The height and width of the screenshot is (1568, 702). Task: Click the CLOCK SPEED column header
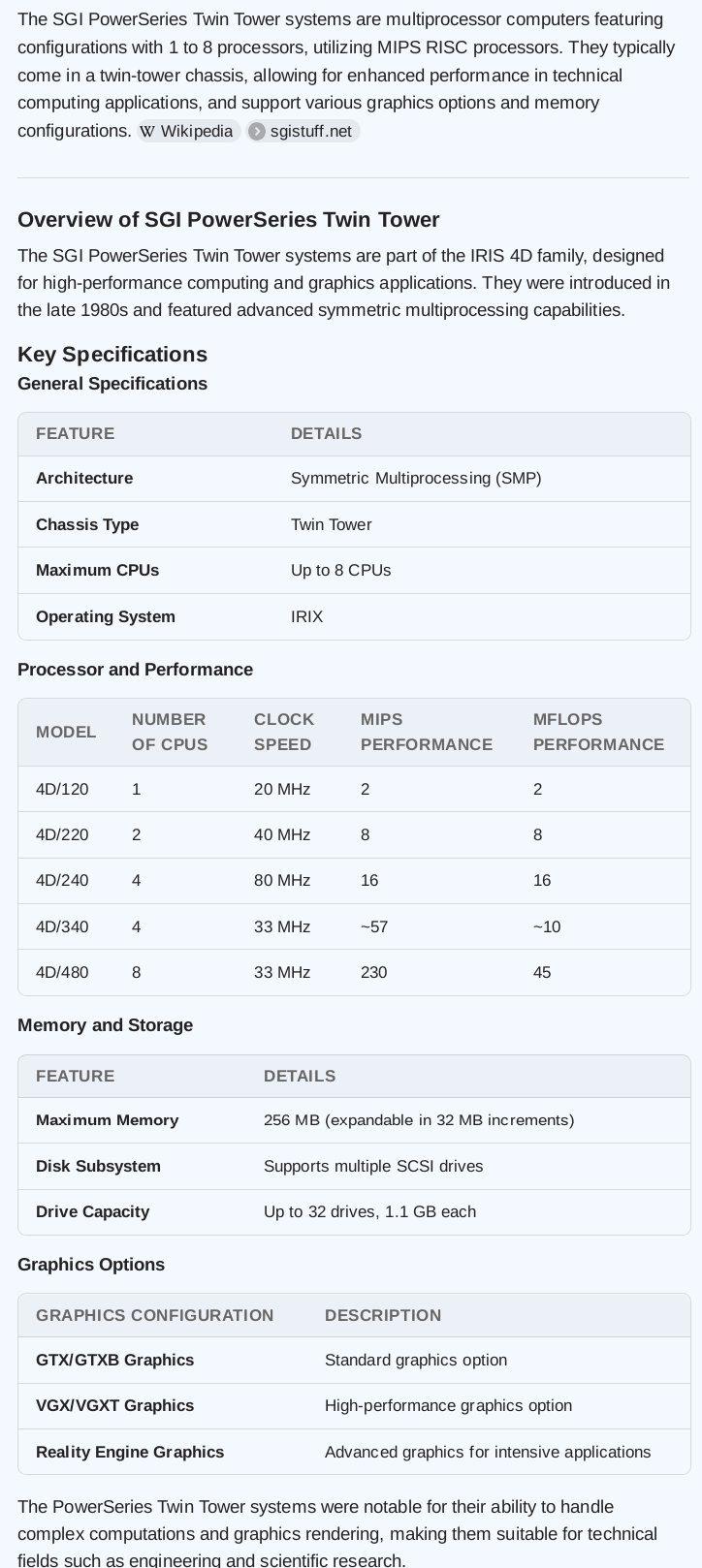(284, 732)
